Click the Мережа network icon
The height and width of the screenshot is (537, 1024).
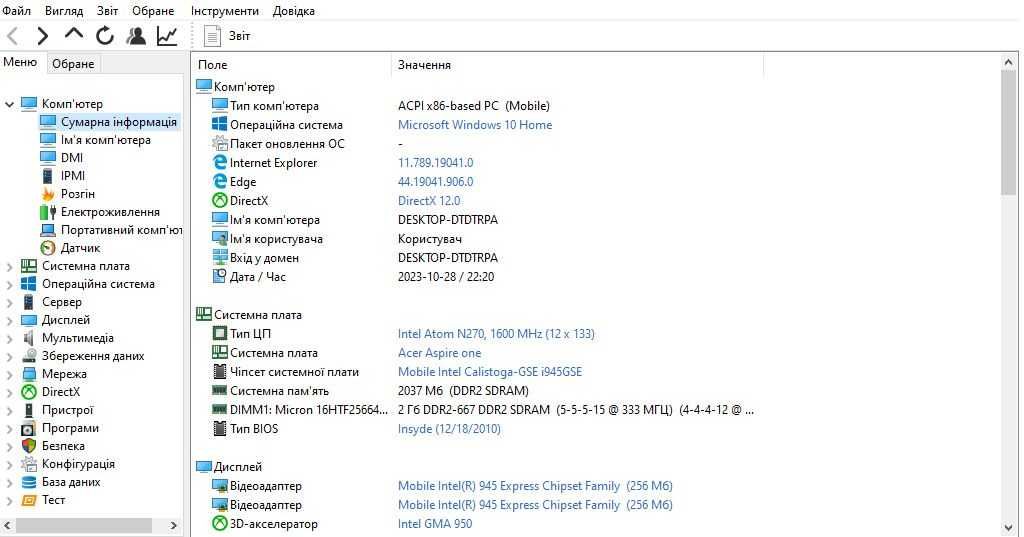click(x=29, y=374)
